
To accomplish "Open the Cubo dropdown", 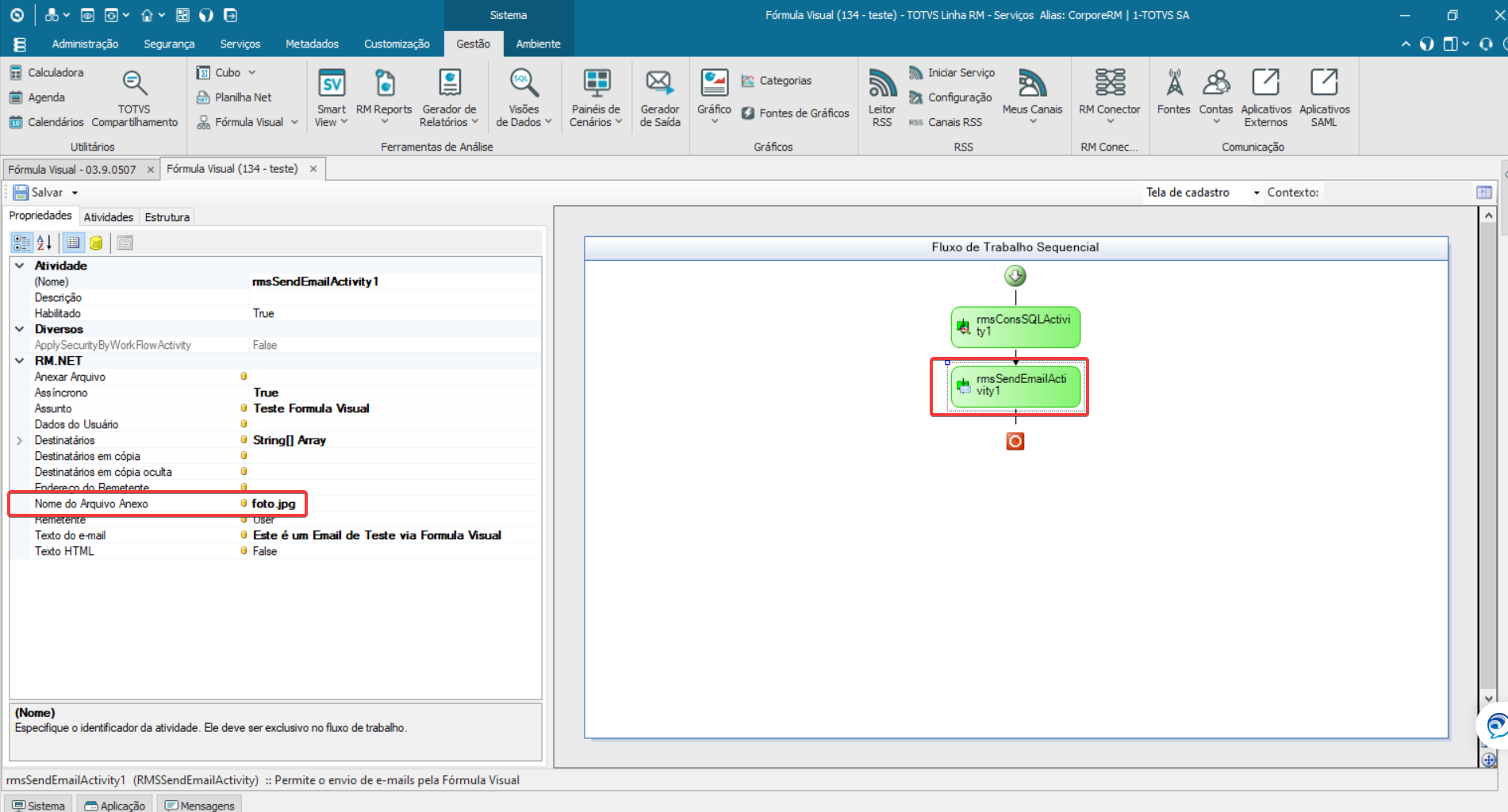I will [x=226, y=72].
